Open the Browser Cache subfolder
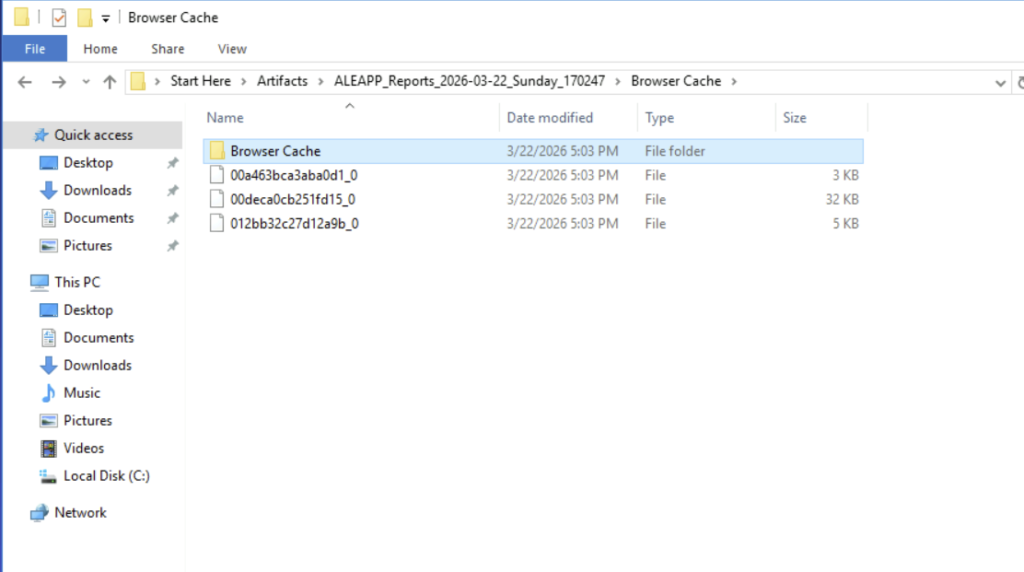The width and height of the screenshot is (1024, 572). pos(275,151)
